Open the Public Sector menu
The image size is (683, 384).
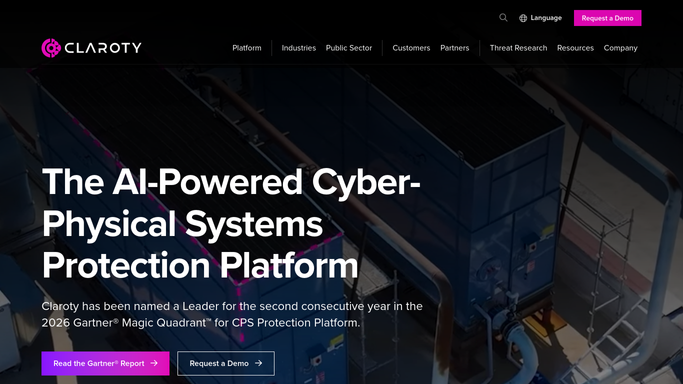point(349,48)
